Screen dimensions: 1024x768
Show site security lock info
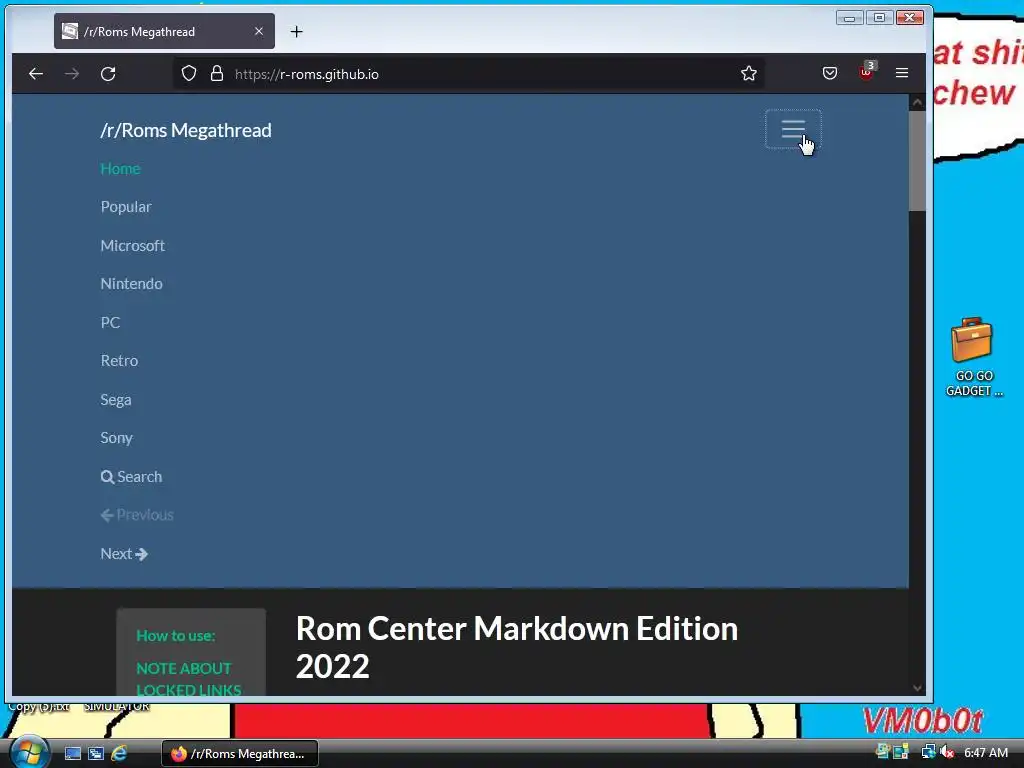pos(217,74)
